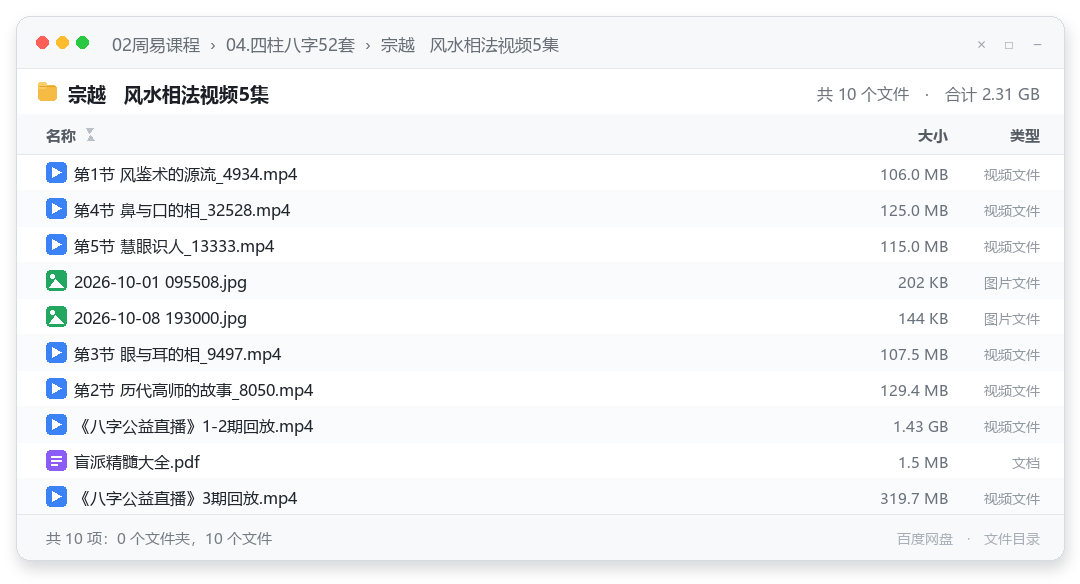Sort by 名称 column header
1080x584 pixels.
pyautogui.click(x=61, y=136)
